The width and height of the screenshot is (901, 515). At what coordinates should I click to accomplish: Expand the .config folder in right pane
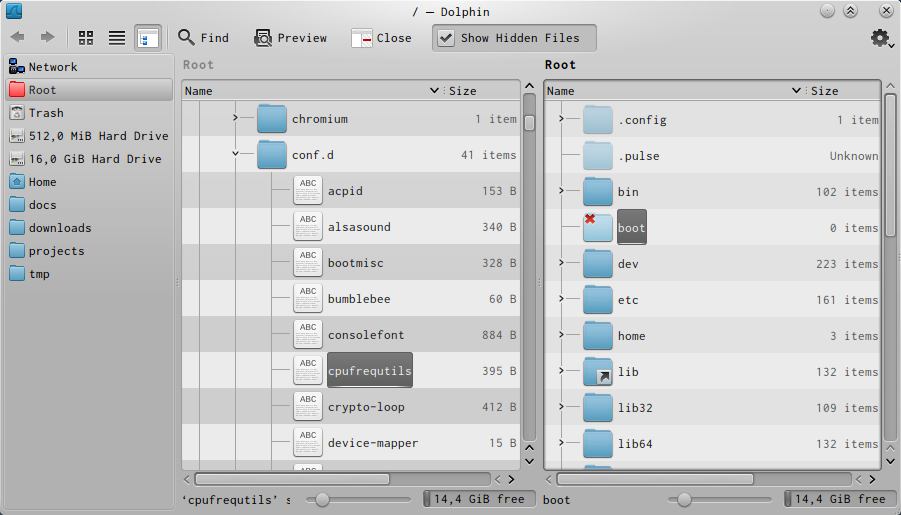pyautogui.click(x=561, y=118)
